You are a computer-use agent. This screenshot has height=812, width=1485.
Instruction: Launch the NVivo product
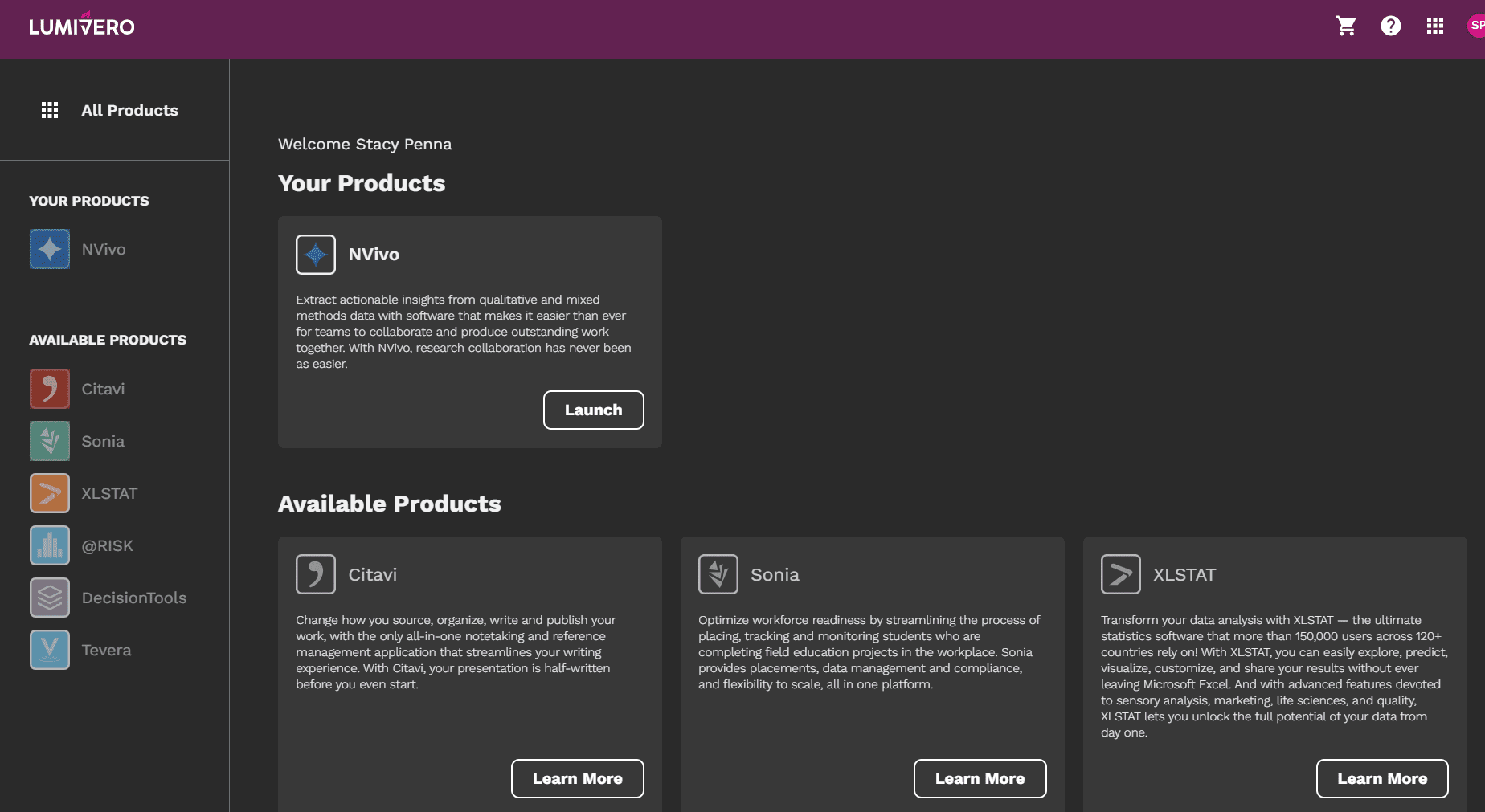(x=593, y=410)
